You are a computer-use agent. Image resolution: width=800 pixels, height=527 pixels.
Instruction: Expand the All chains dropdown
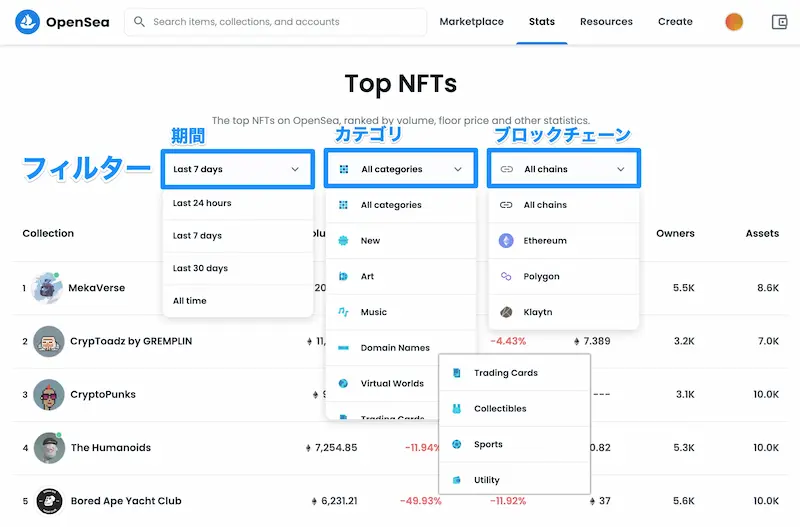tap(564, 169)
